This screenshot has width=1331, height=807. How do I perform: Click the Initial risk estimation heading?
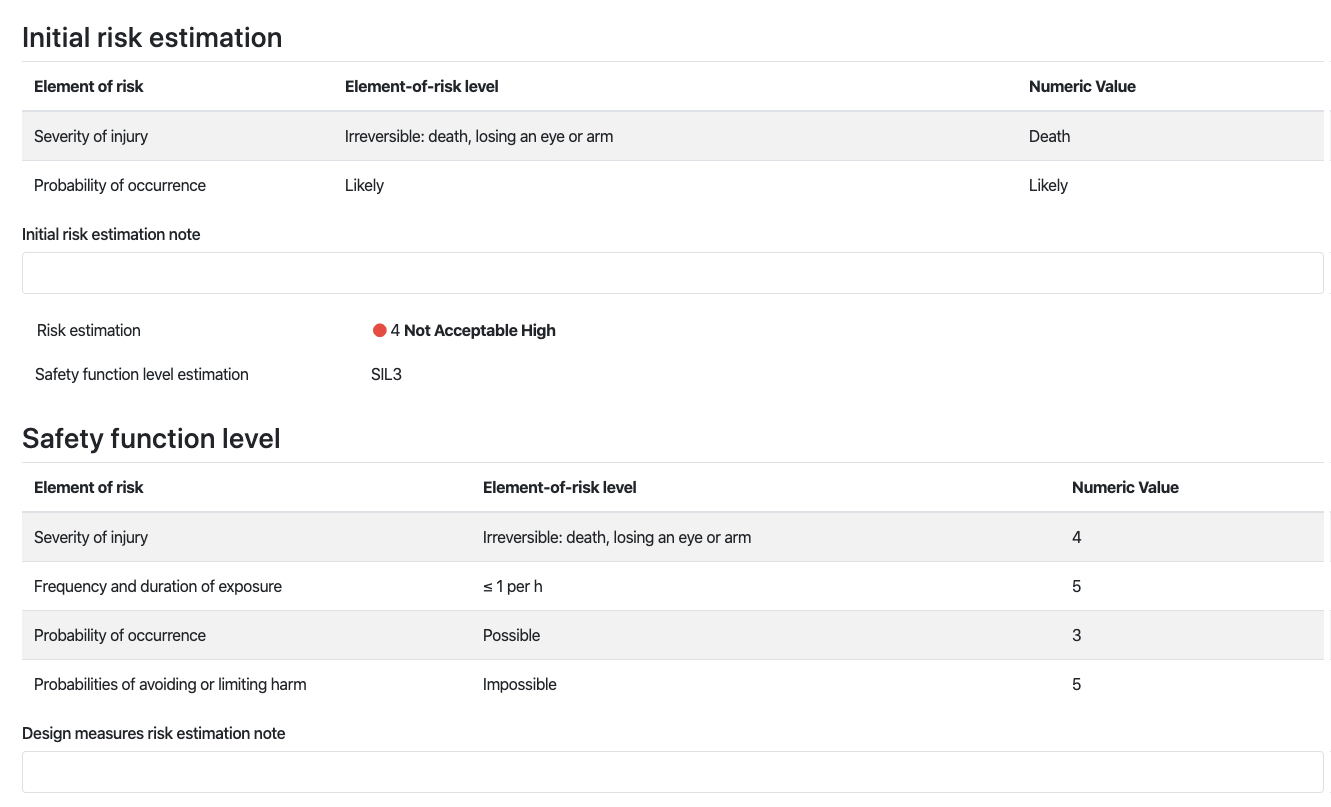[x=152, y=38]
